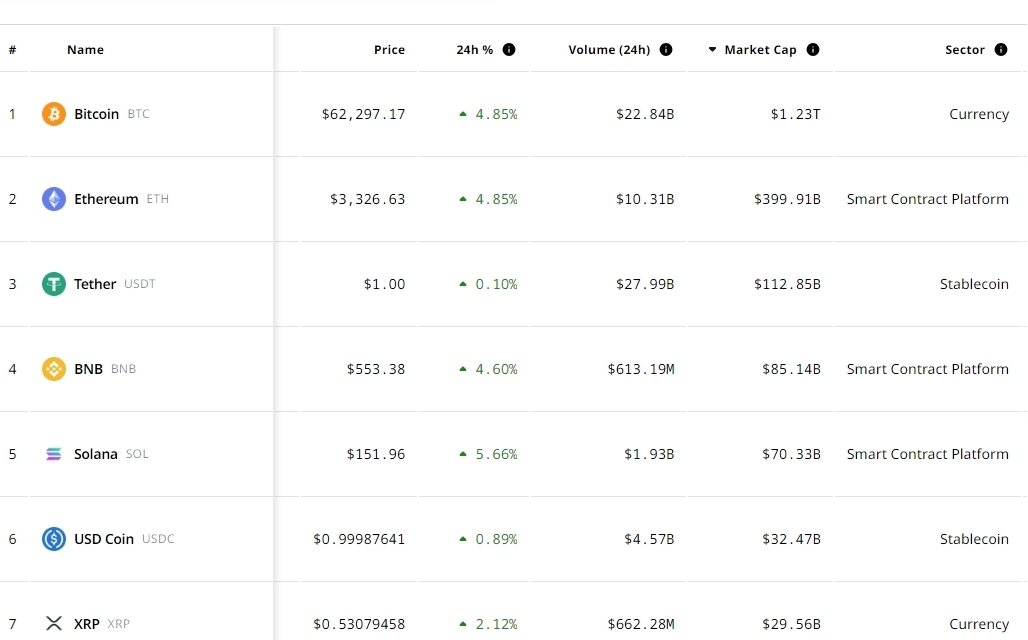Open the Bitcoin name link
This screenshot has height=640, width=1028.
coord(96,114)
